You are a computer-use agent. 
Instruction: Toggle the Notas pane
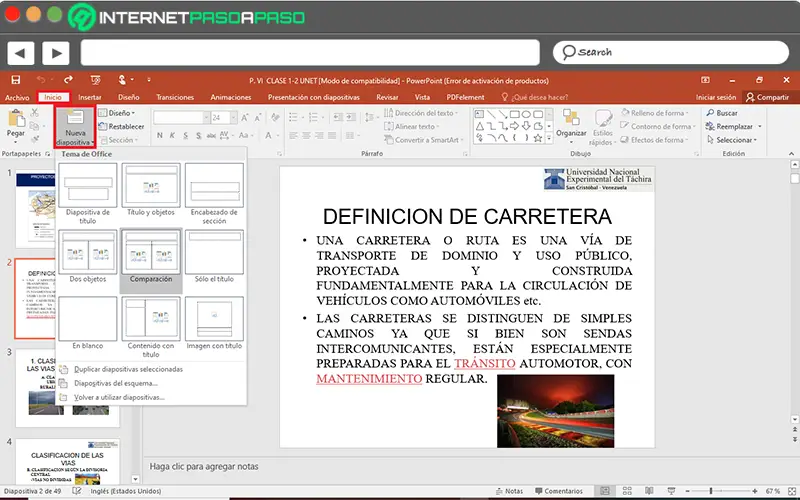point(510,491)
